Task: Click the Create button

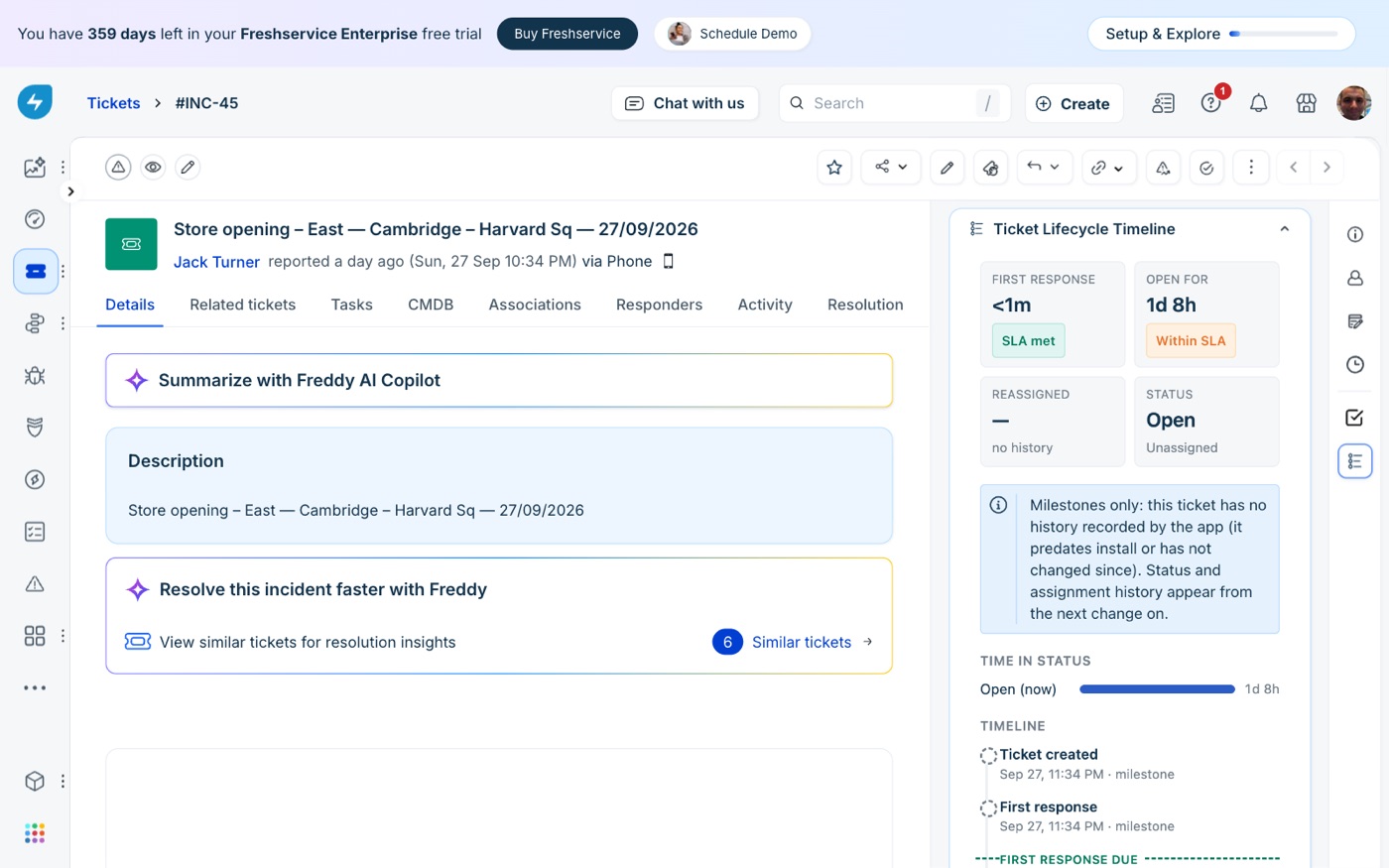Action: [1073, 103]
